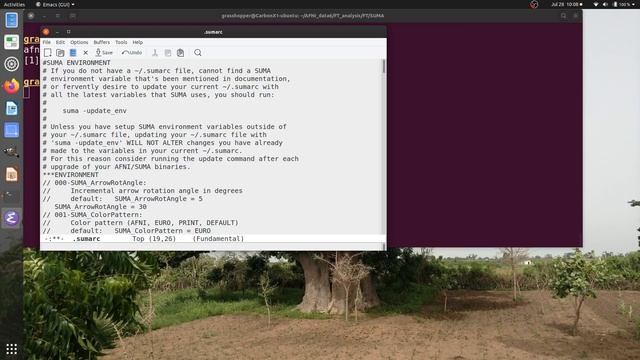Click the purple Emacs icon in the dock

click(11, 218)
